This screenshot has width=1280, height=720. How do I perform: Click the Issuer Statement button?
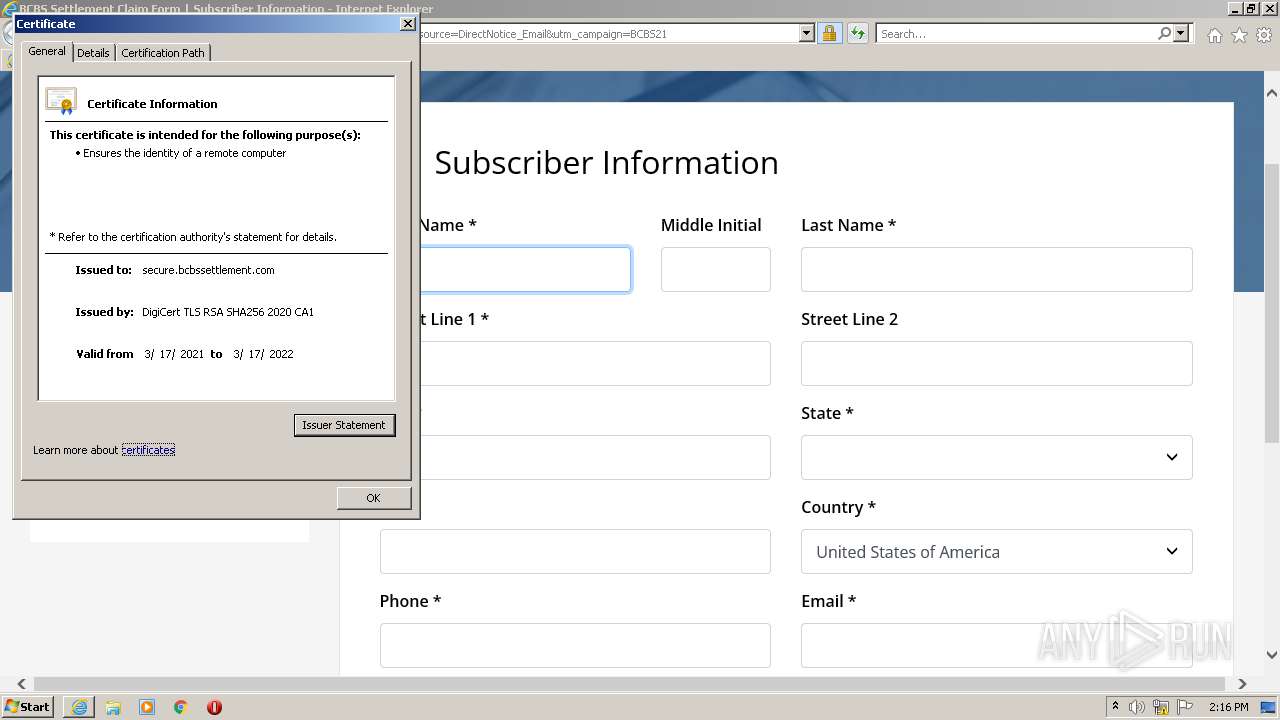tap(344, 425)
